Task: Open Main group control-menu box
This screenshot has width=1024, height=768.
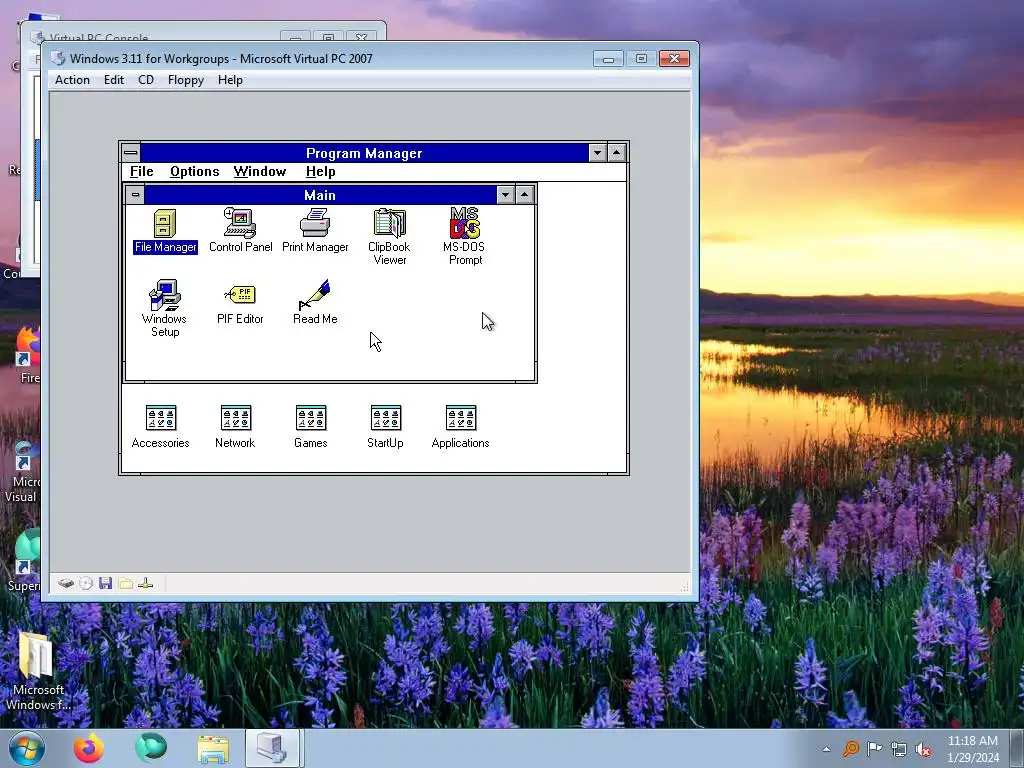Action: 135,195
